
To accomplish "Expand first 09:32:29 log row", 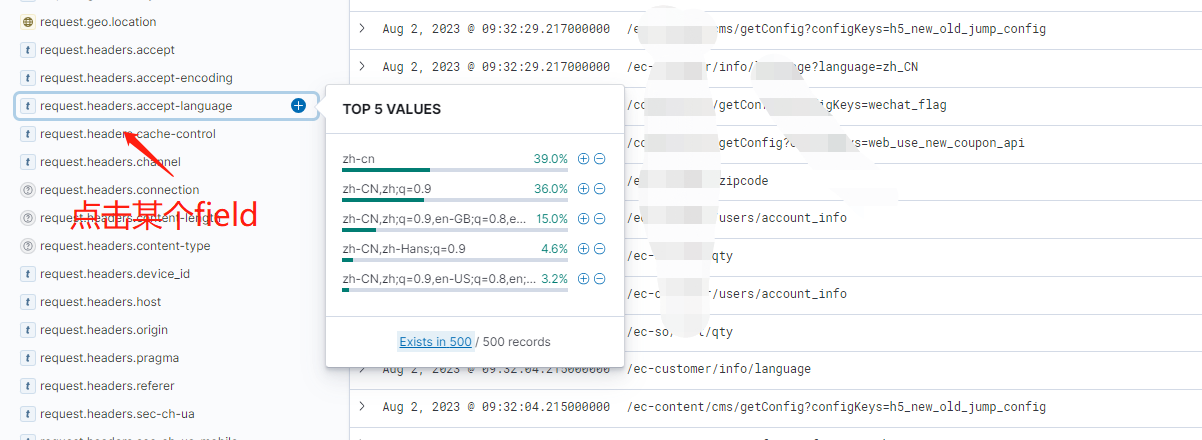I will 362,29.
